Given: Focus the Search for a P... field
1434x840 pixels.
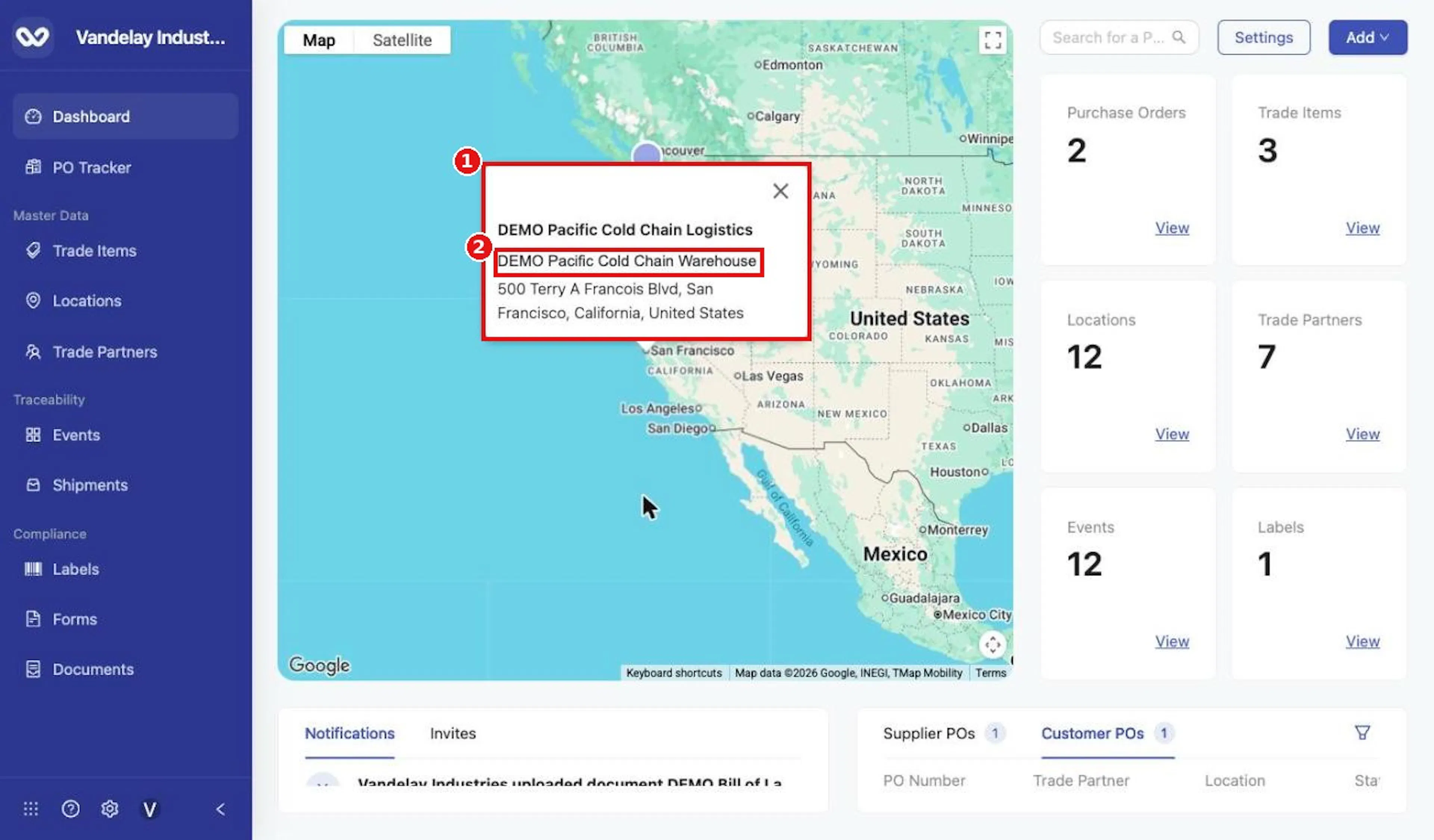Looking at the screenshot, I should (1119, 38).
